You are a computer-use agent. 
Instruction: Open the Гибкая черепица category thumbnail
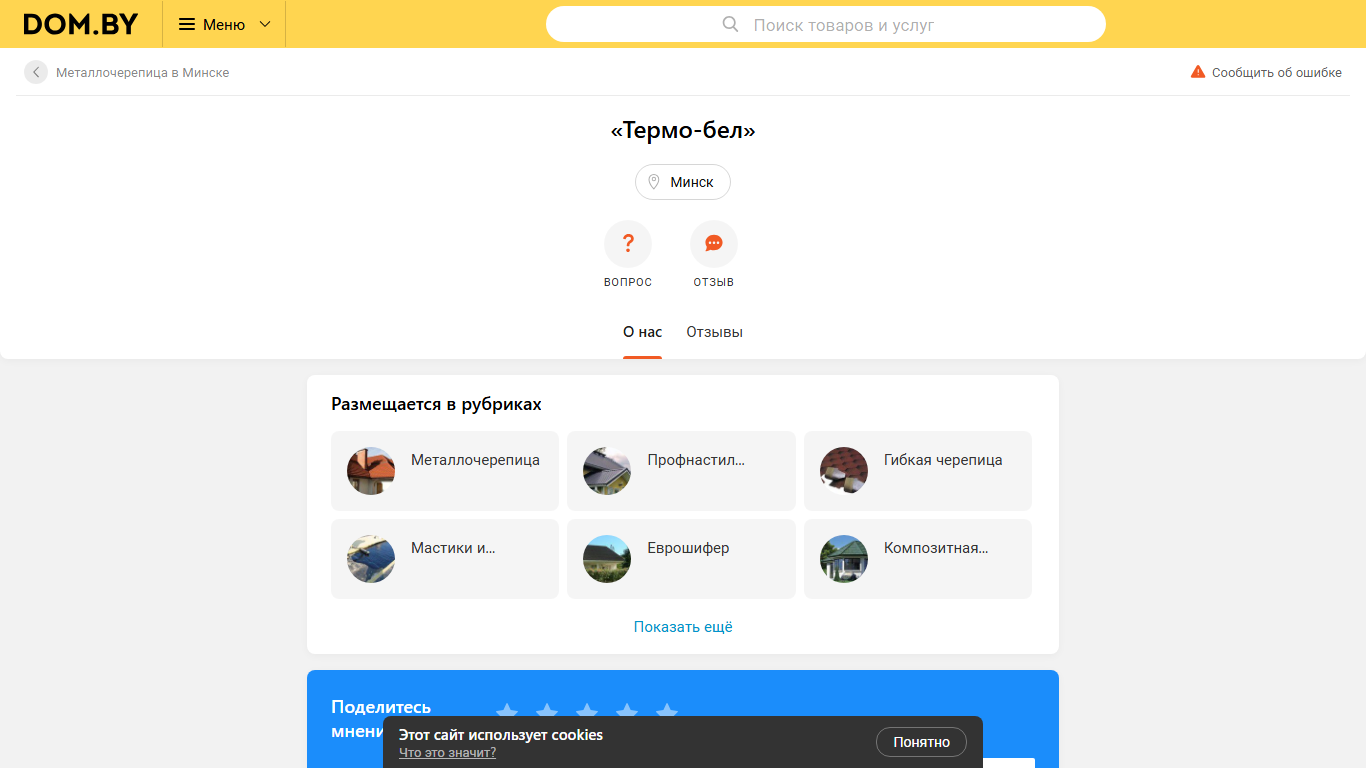[x=844, y=471]
